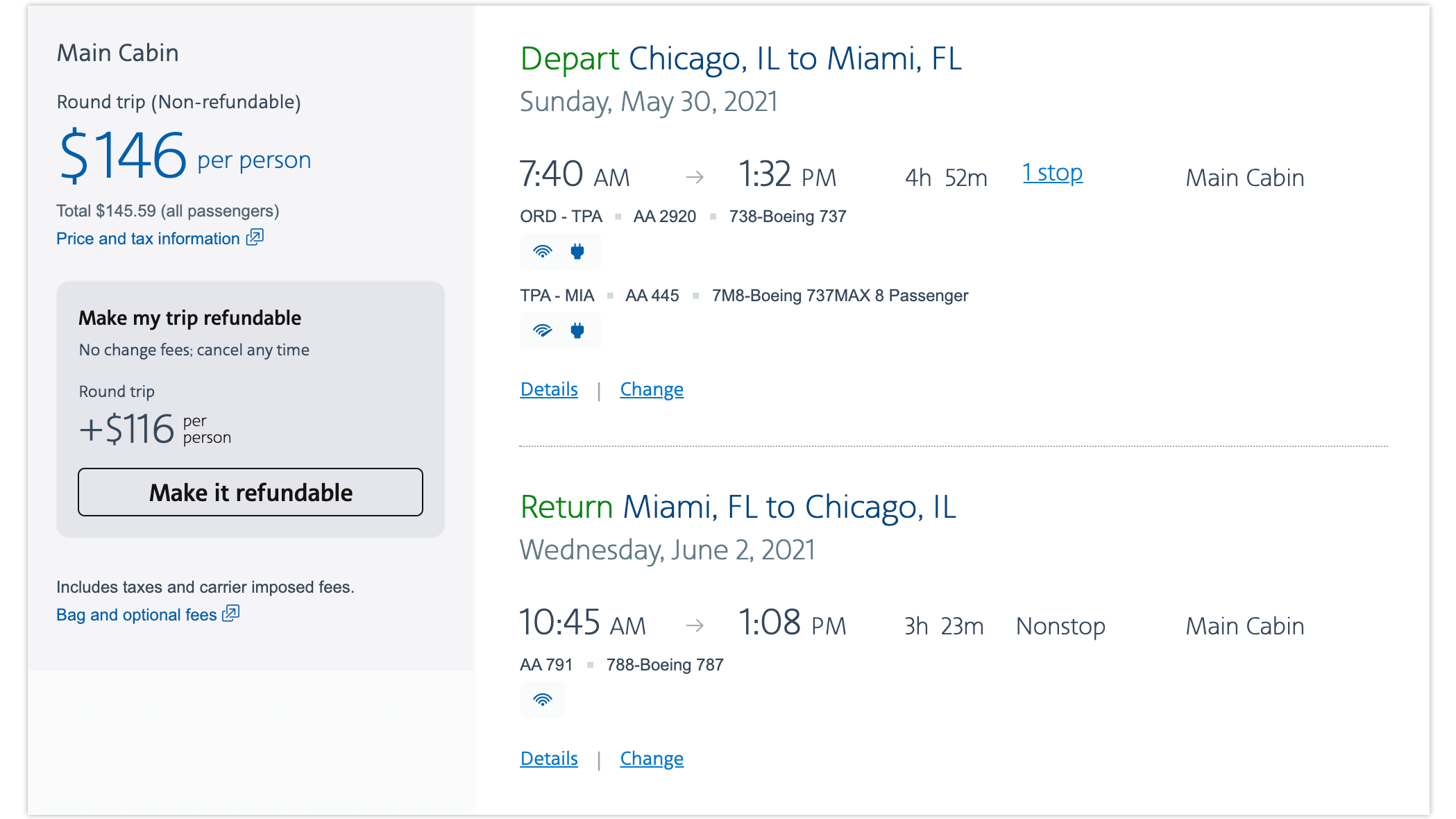Click external link icon beside Price and tax information
Screen dimensions: 1456x819
point(255,237)
